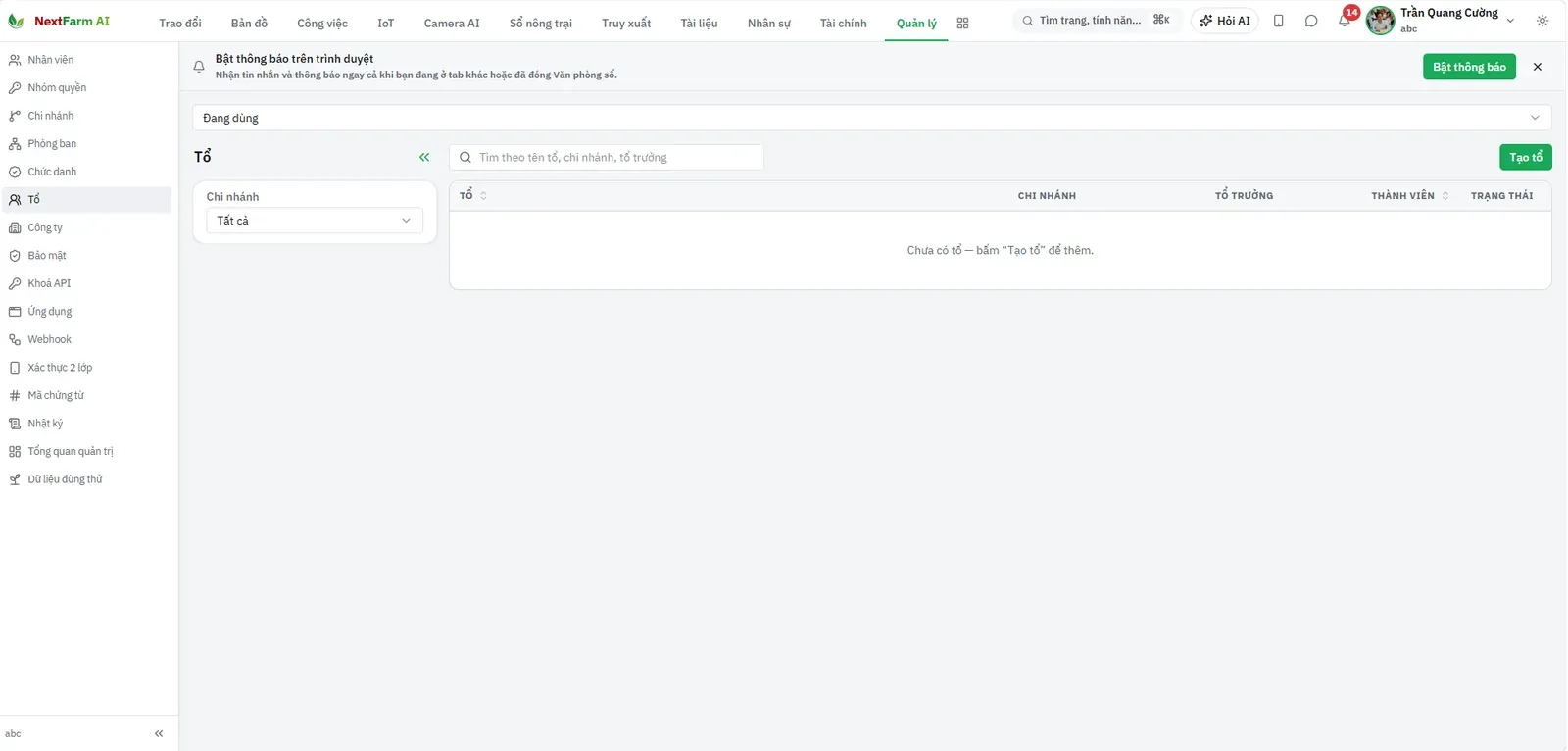
Task: Open Webhook in the sidebar
Action: click(x=87, y=339)
